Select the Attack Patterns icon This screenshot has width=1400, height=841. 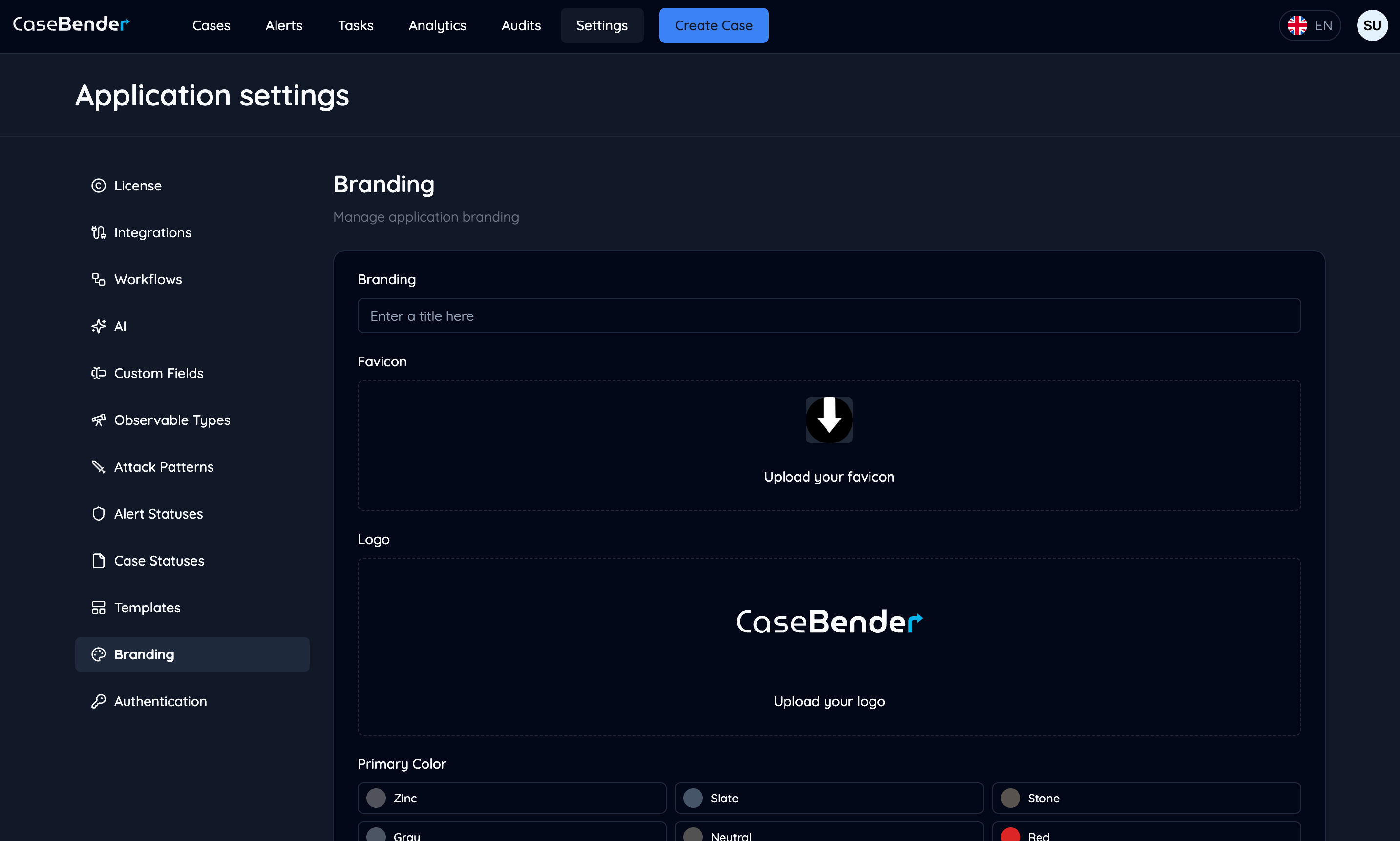click(98, 466)
